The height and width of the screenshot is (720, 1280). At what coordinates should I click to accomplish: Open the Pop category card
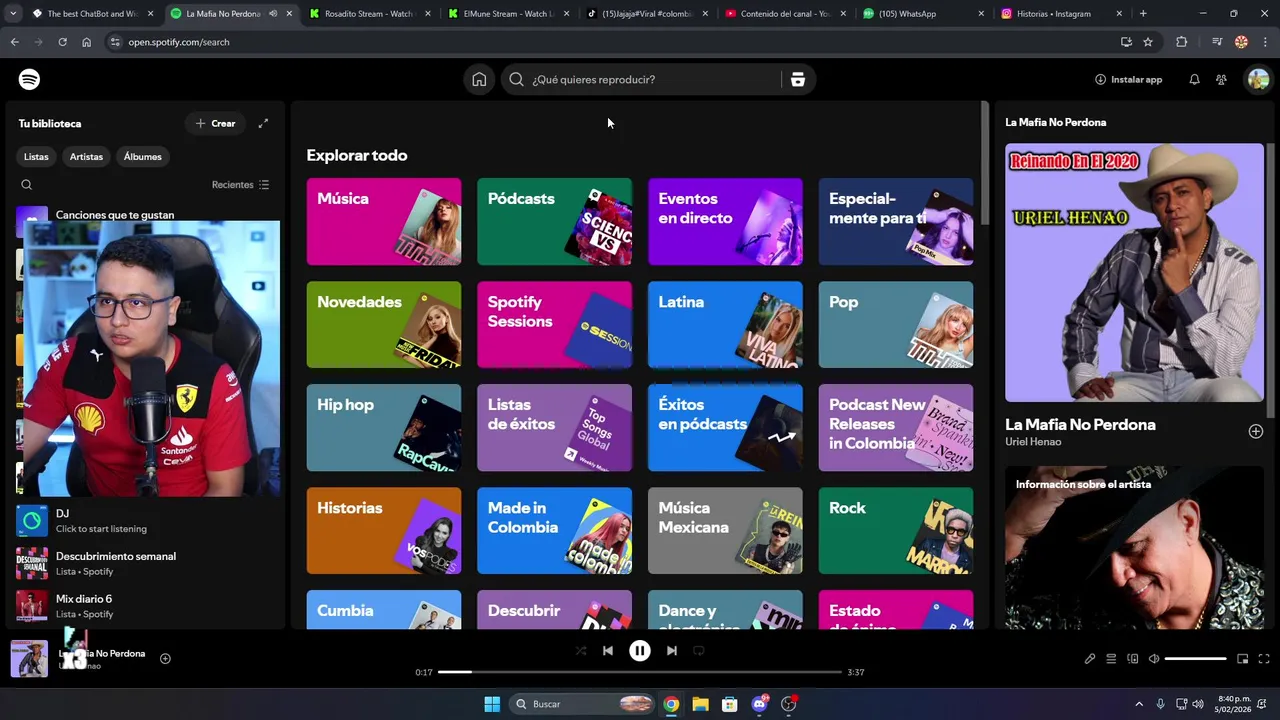tap(896, 324)
